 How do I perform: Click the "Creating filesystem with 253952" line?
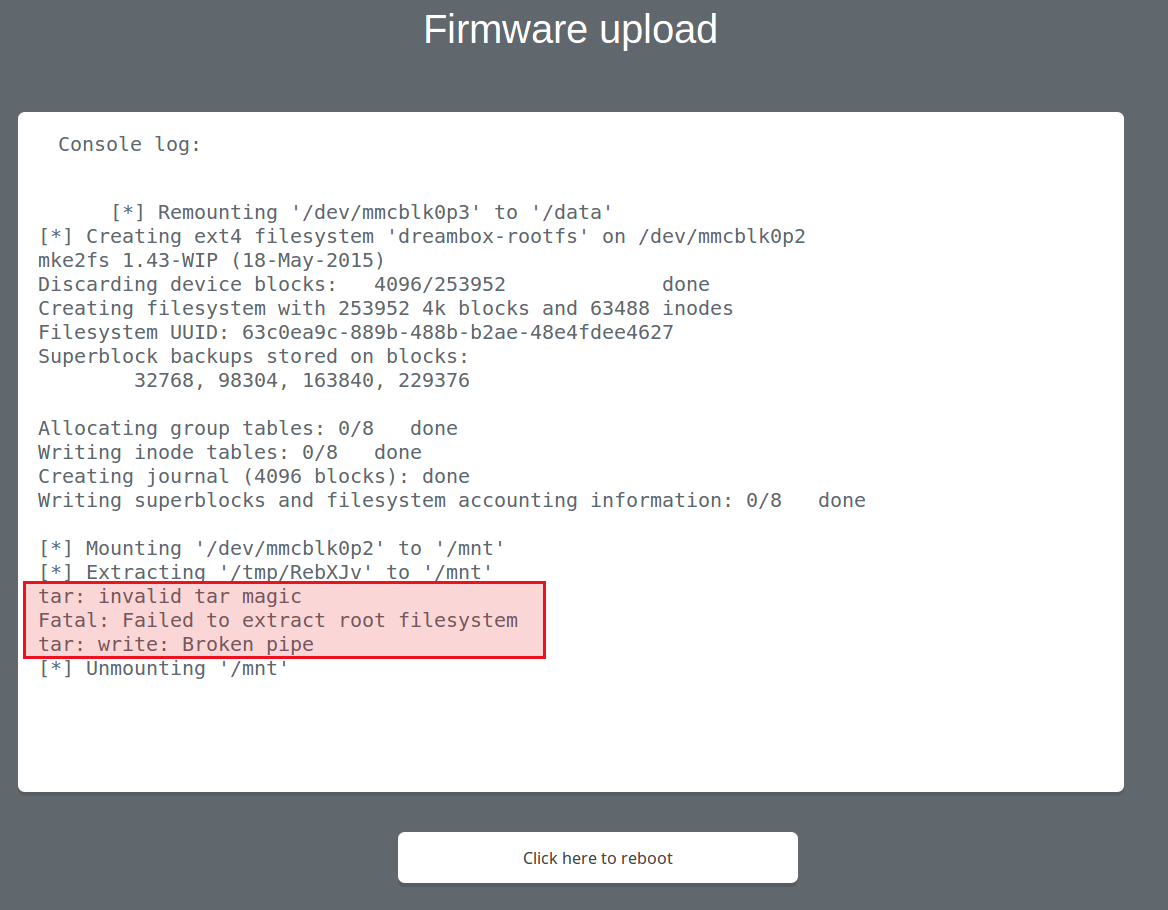click(385, 308)
